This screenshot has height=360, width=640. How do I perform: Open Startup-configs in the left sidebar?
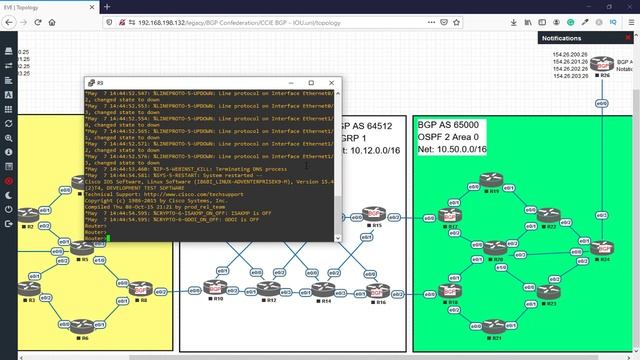[x=9, y=80]
